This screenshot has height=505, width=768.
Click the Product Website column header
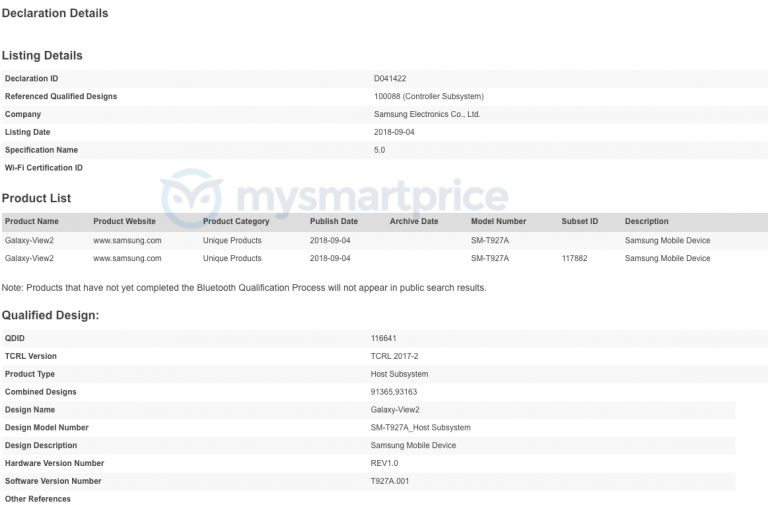(x=124, y=222)
